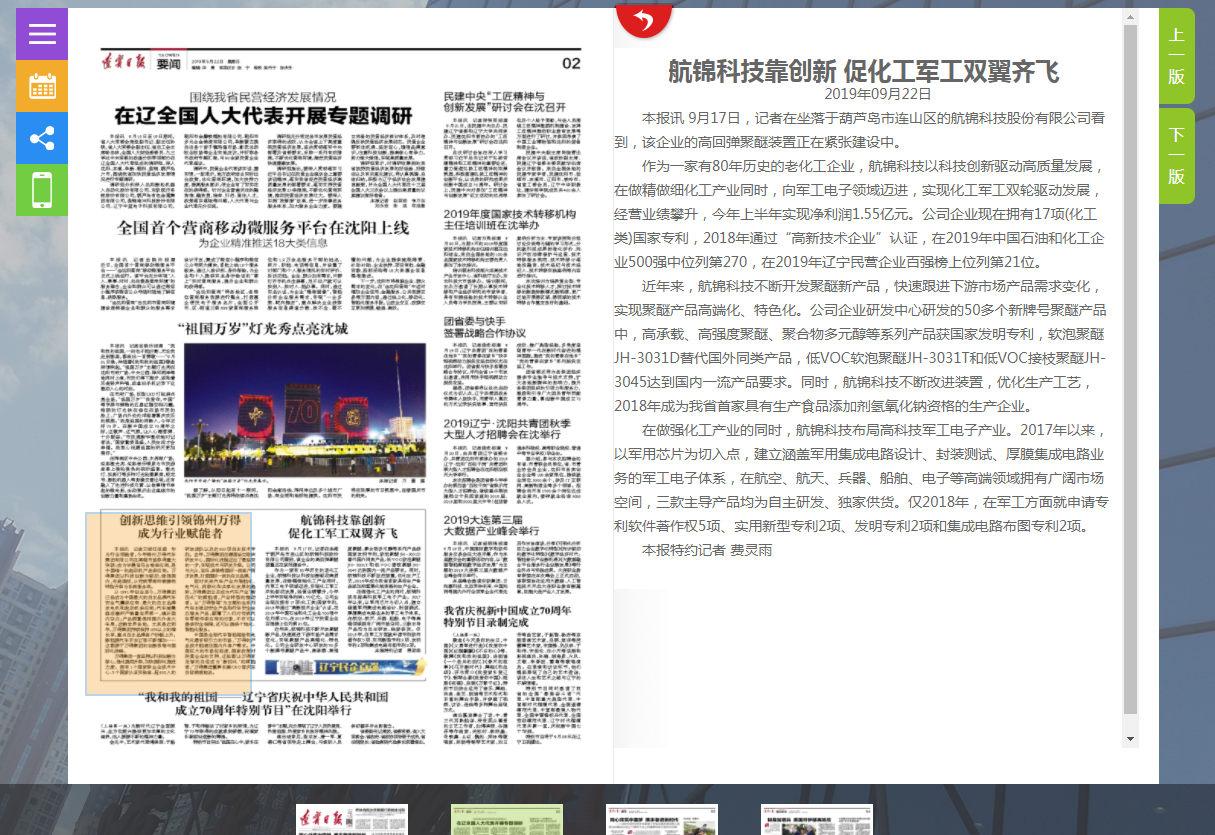1215x835 pixels.
Task: Go to previous page with 上一版
Action: coord(1176,55)
